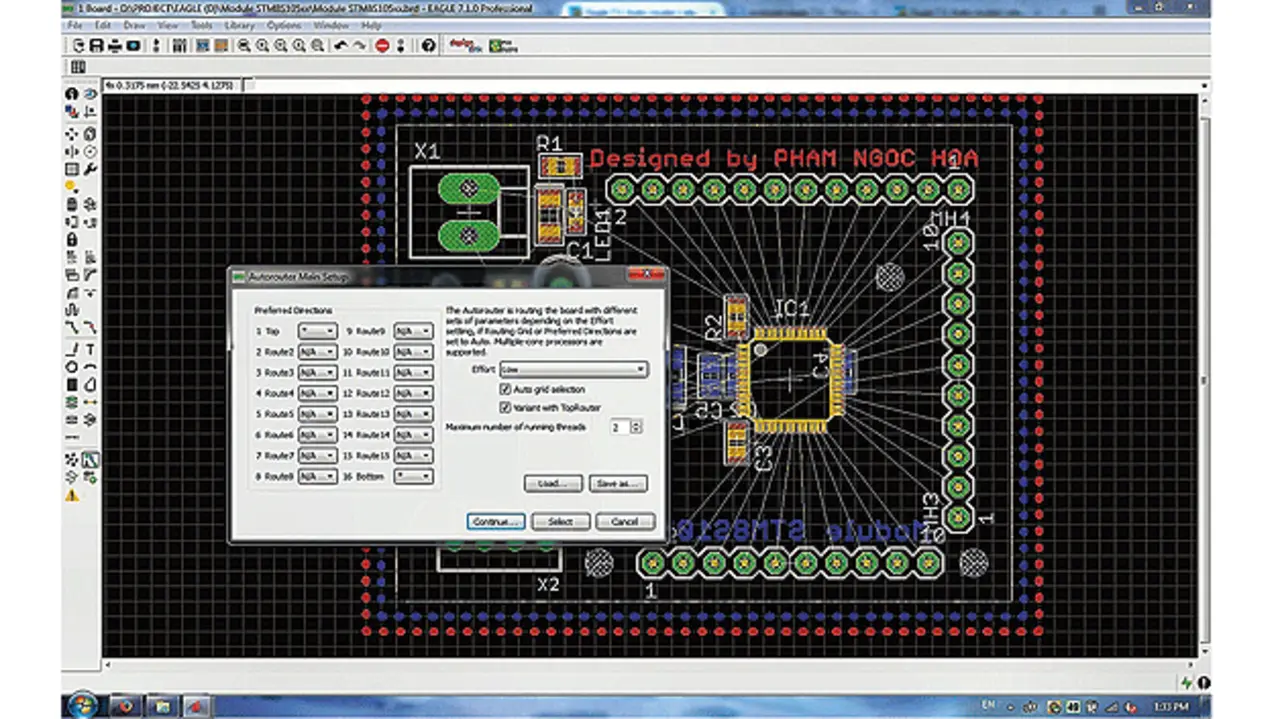Screen dimensions: 1280x719
Task: Open Help via question mark icon
Action: click(428, 46)
